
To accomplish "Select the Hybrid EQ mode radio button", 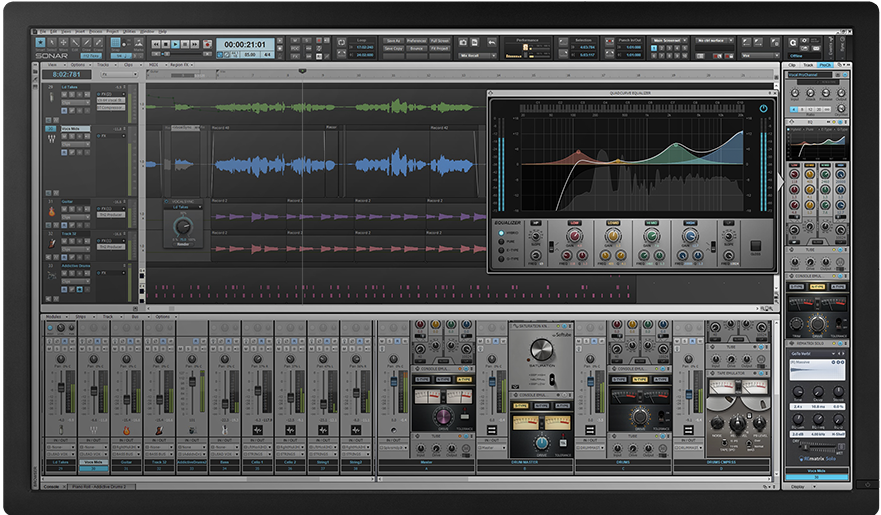I will 501,233.
